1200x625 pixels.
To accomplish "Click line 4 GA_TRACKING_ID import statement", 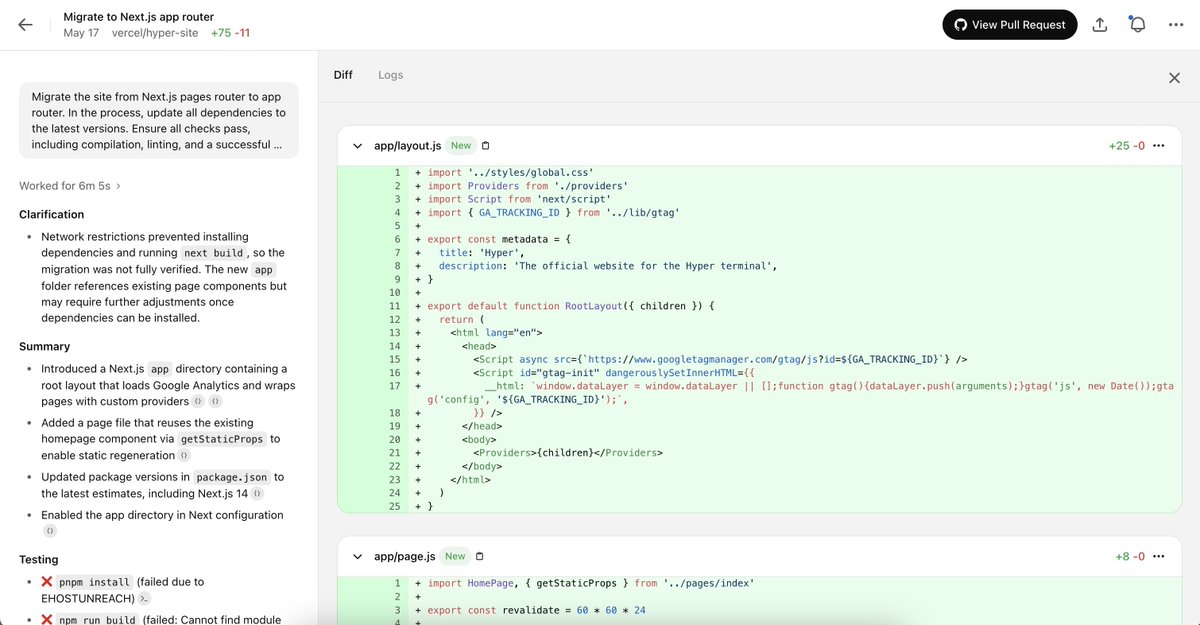I will tap(553, 212).
